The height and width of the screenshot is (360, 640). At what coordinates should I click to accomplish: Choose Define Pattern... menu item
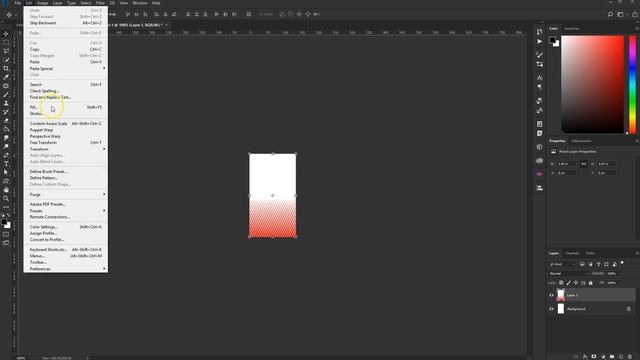click(x=66, y=178)
